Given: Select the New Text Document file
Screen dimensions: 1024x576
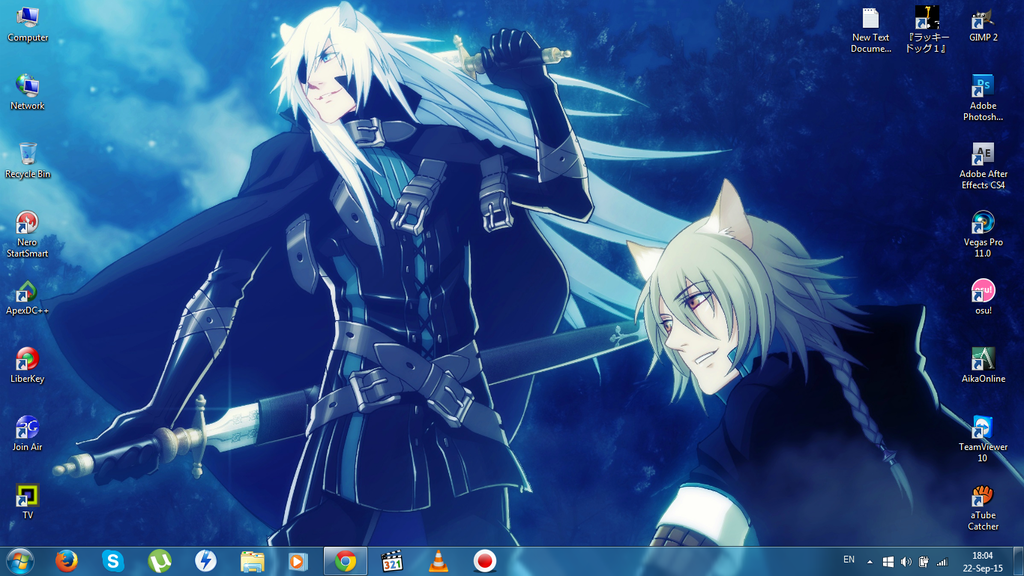Looking at the screenshot, I should tap(870, 19).
